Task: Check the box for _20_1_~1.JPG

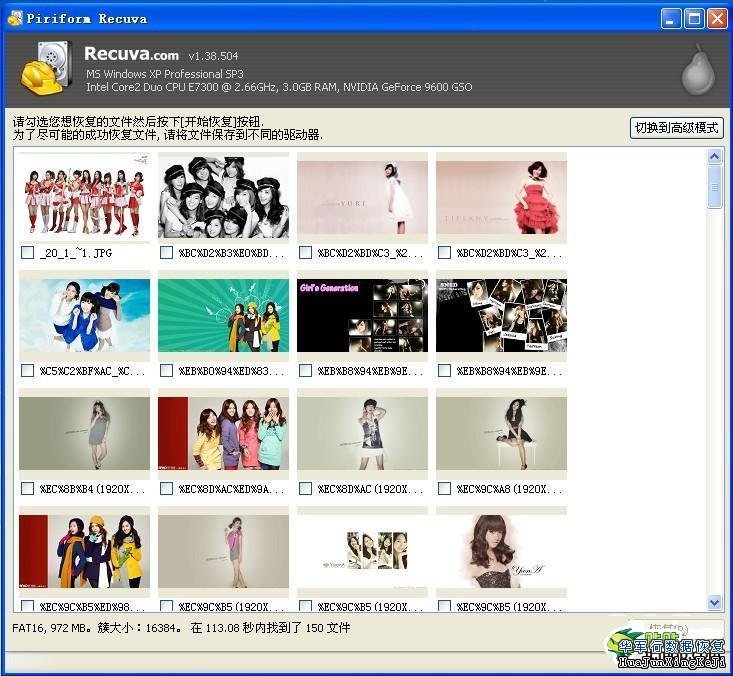Action: coord(27,253)
